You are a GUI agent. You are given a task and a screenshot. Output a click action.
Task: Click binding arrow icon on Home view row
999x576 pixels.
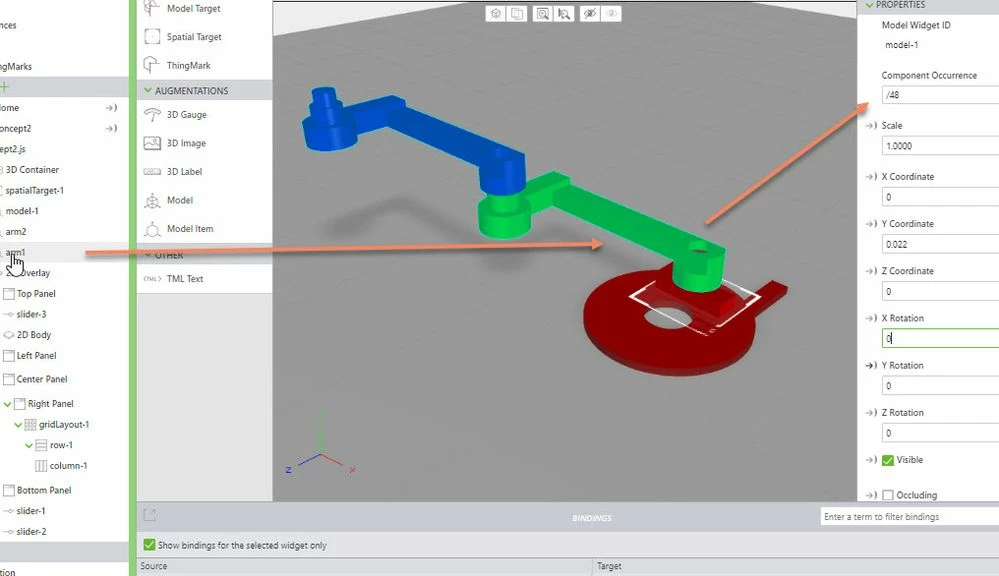111,108
